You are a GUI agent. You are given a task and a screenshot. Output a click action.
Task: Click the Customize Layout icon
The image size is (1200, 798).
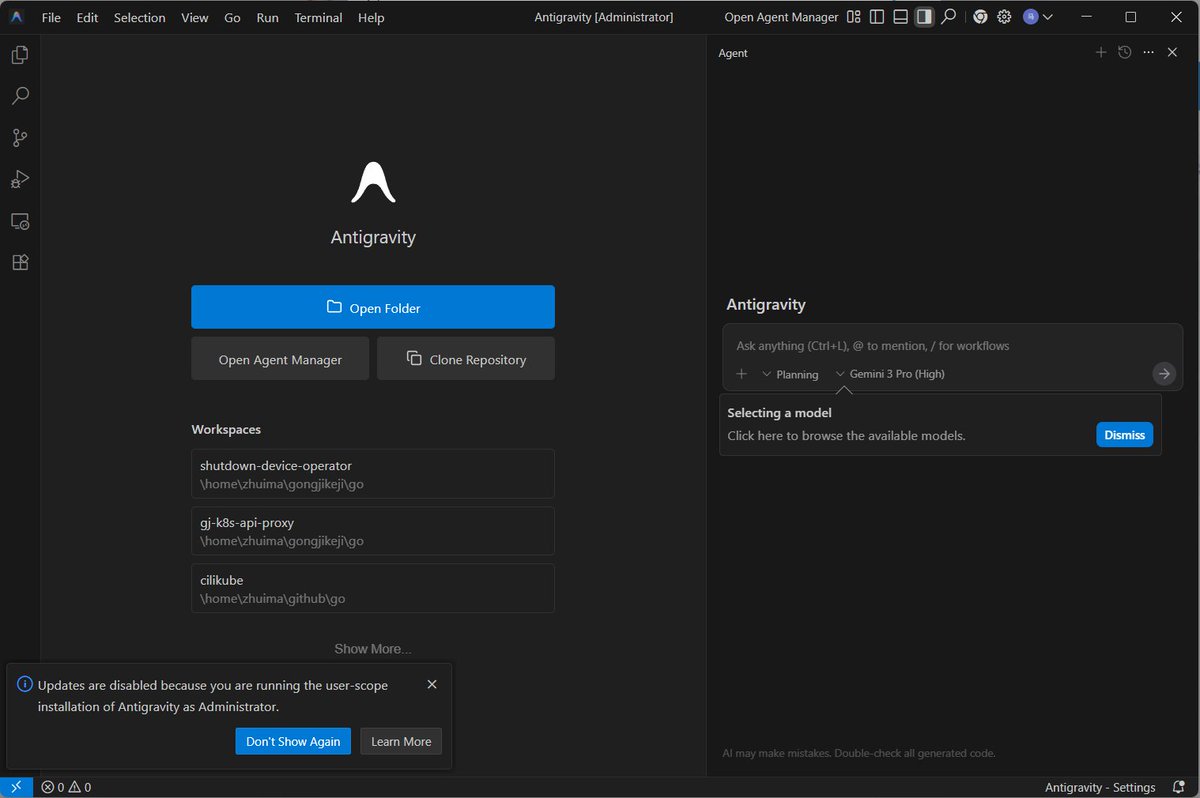point(853,17)
